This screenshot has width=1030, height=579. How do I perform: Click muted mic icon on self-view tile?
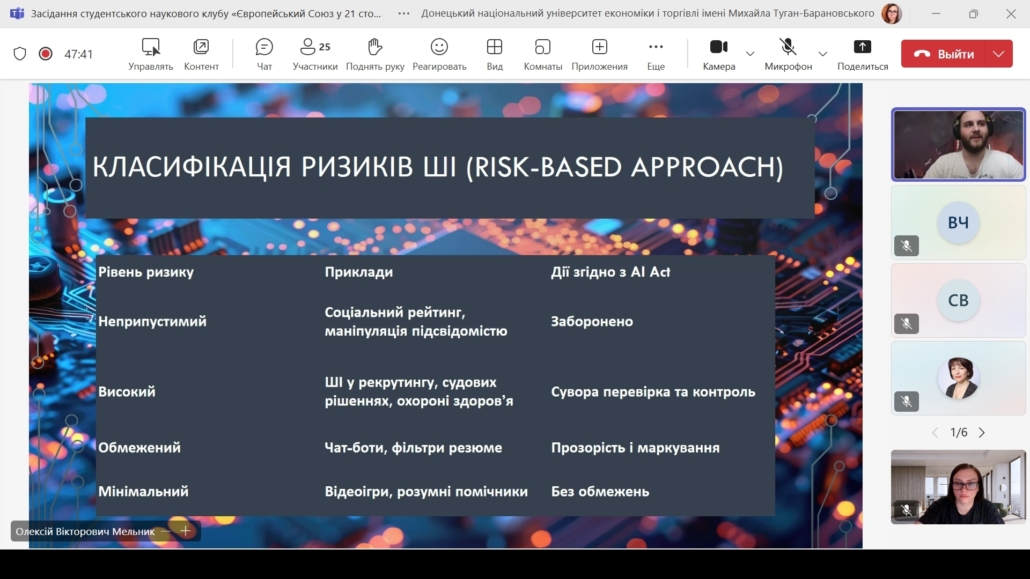point(906,510)
